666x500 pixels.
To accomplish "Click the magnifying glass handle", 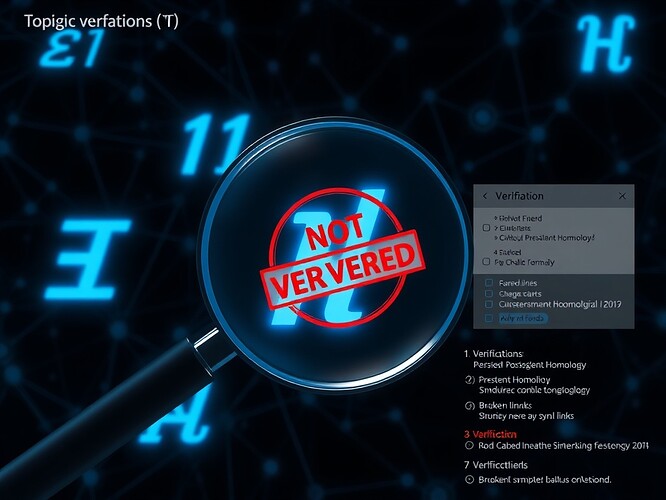I will click(120, 400).
